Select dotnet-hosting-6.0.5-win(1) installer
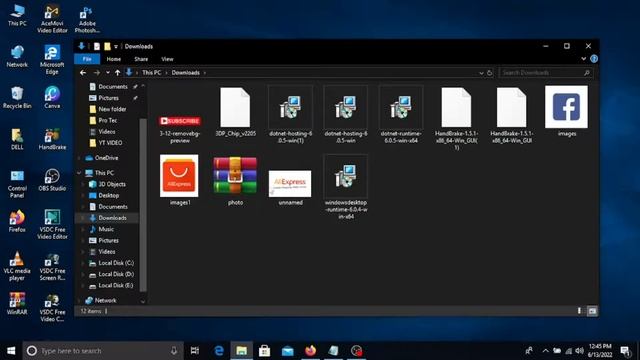 tap(290, 114)
